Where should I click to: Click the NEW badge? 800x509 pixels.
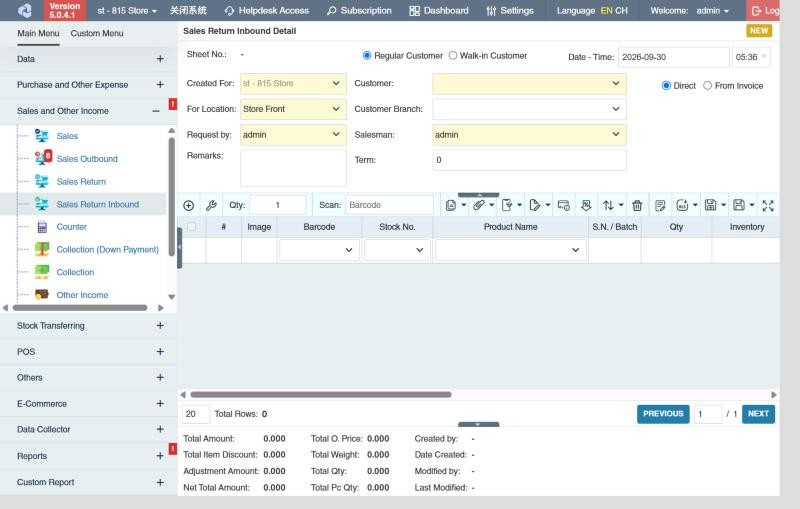(x=759, y=31)
